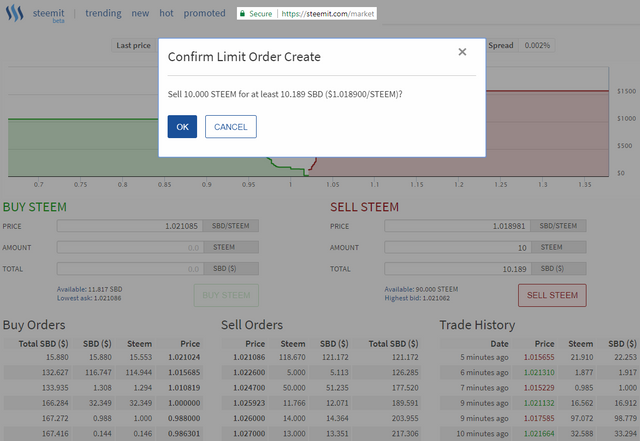
Task: Click Lowest ask: 1.021086 link
Action: 89,298
